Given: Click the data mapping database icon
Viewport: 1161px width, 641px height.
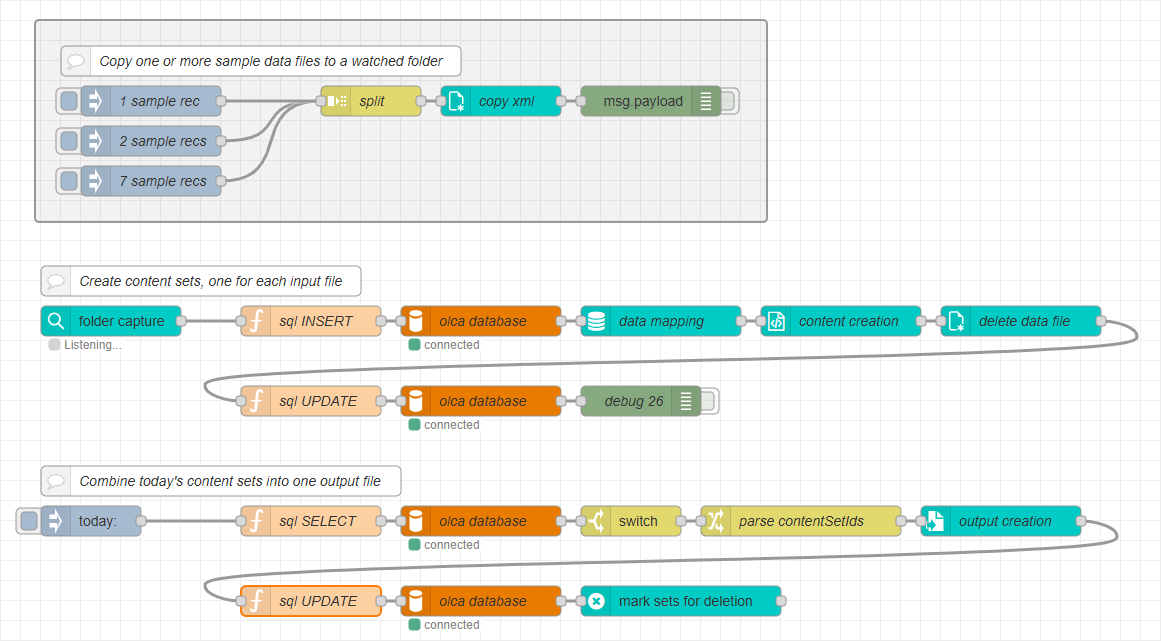Looking at the screenshot, I should point(596,321).
